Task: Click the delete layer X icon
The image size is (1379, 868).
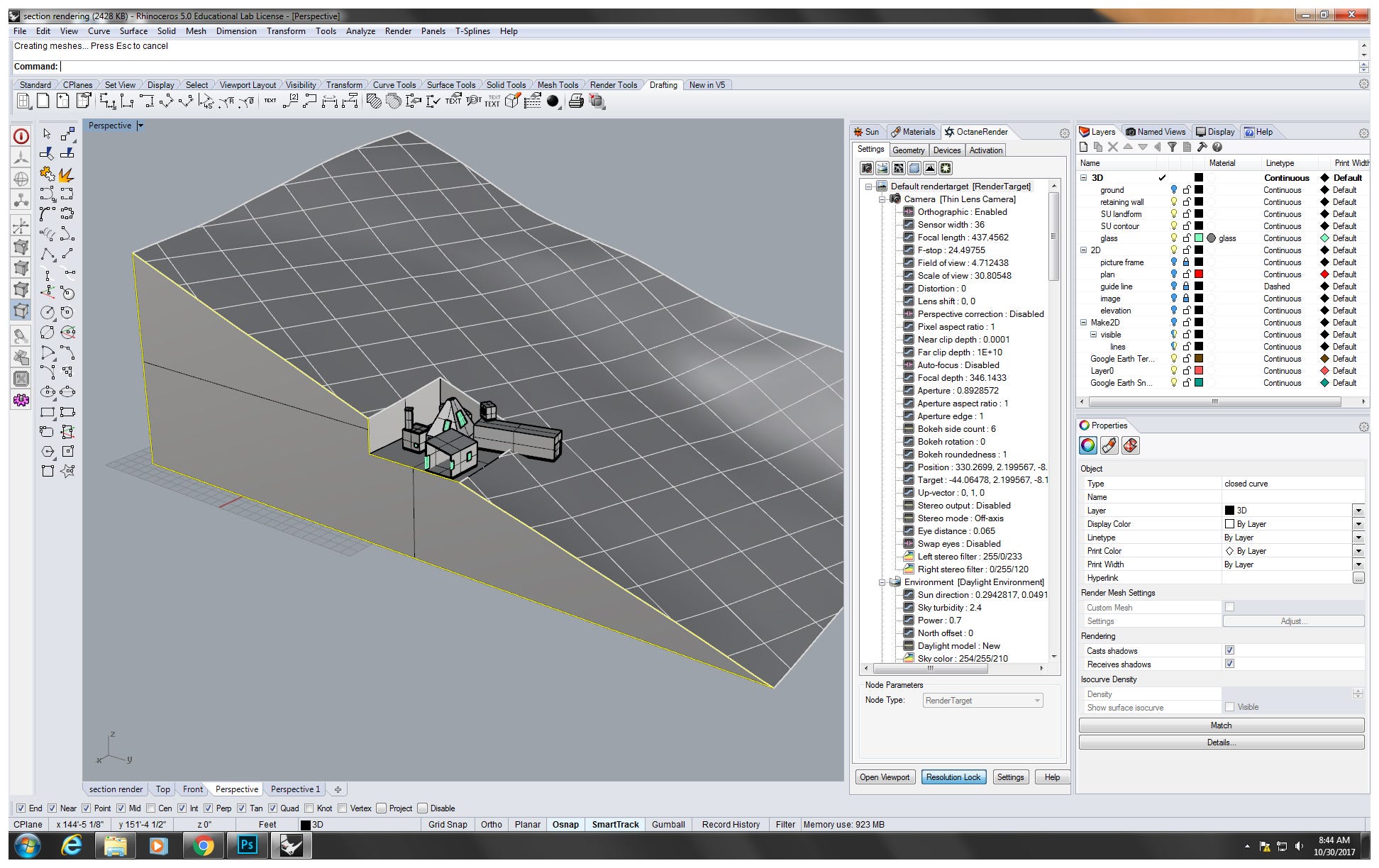Action: (x=1113, y=148)
